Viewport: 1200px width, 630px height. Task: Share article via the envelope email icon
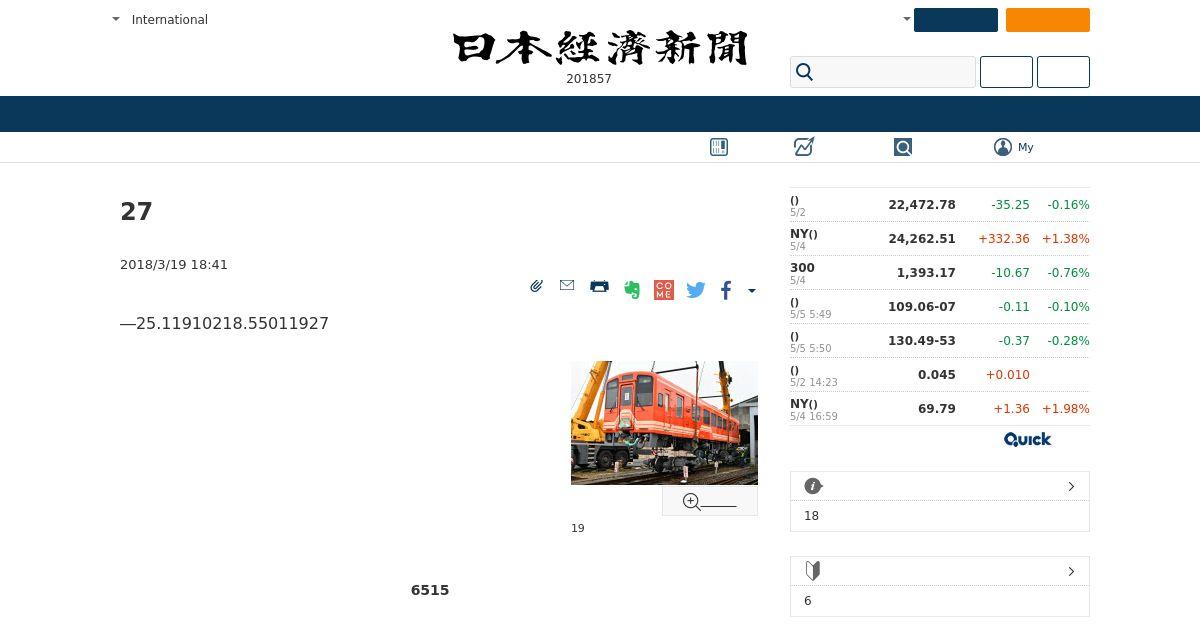pyautogui.click(x=567, y=286)
